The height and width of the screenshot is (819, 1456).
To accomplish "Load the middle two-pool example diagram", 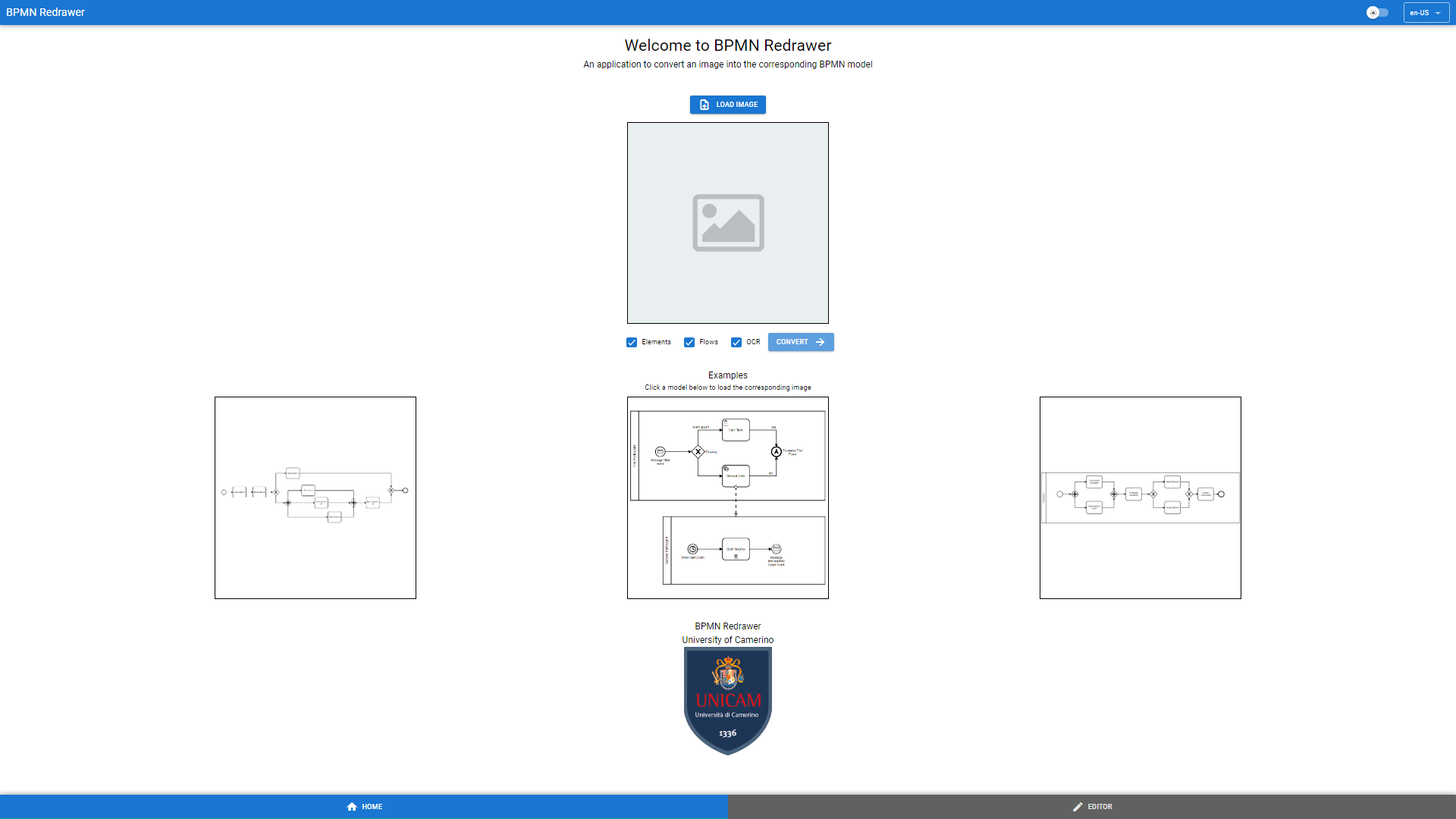I will click(x=728, y=497).
